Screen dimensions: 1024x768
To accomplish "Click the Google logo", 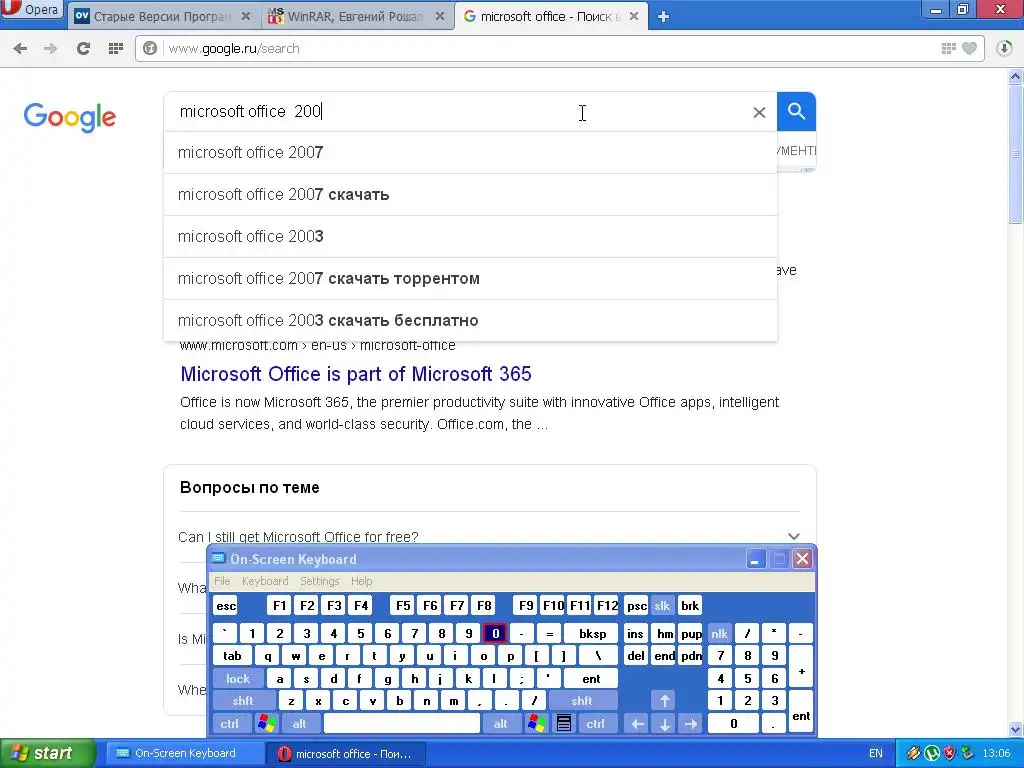I will 70,117.
